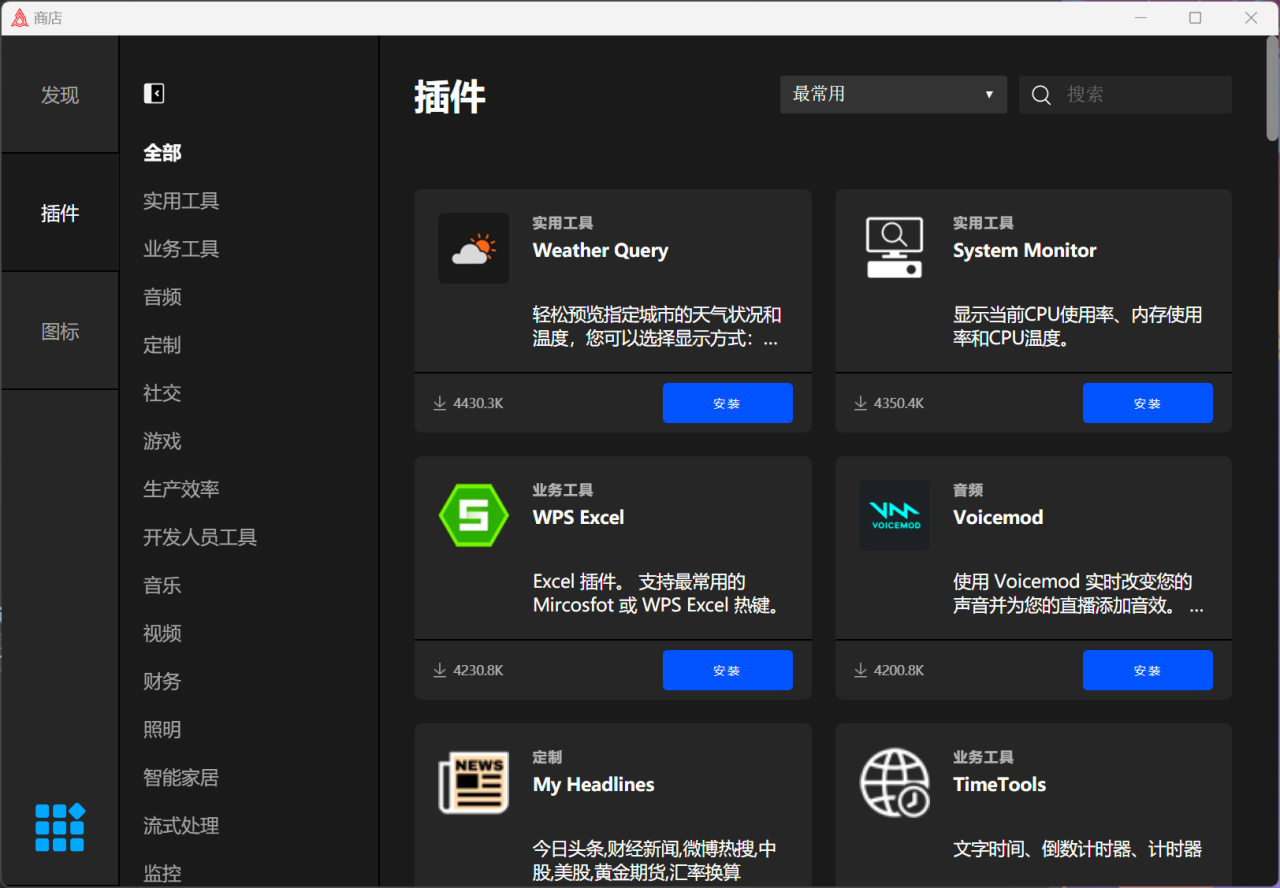Select the 生产效率 category
The image size is (1280, 888).
(x=181, y=488)
